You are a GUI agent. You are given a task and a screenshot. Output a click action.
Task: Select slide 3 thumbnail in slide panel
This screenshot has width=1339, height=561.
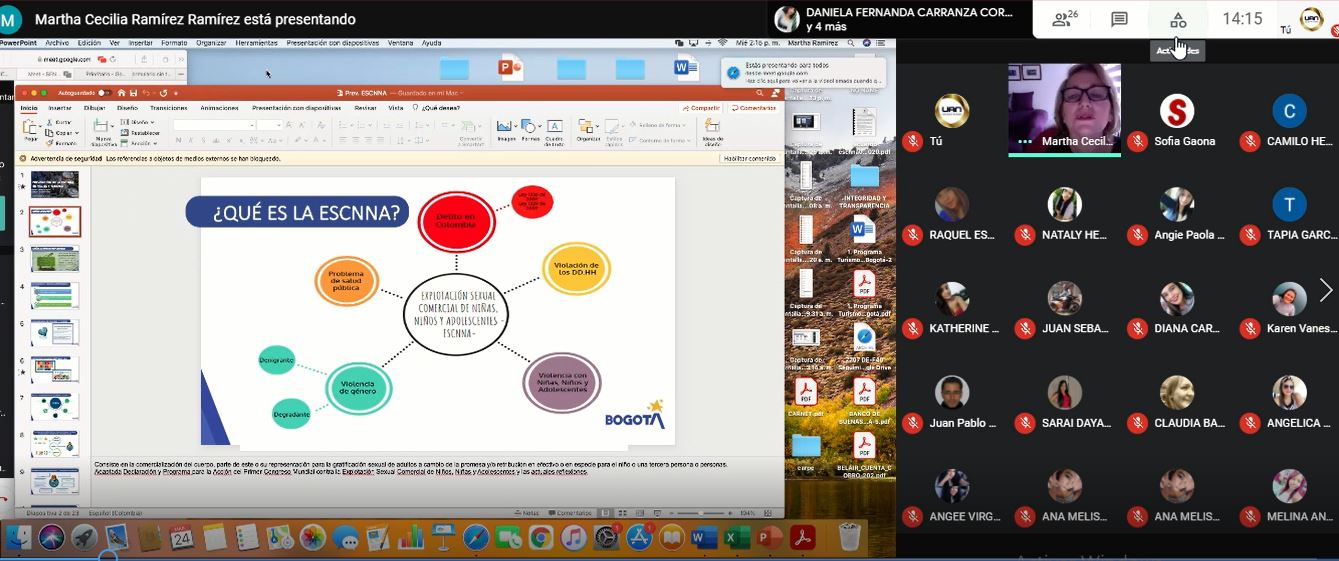pyautogui.click(x=55, y=258)
